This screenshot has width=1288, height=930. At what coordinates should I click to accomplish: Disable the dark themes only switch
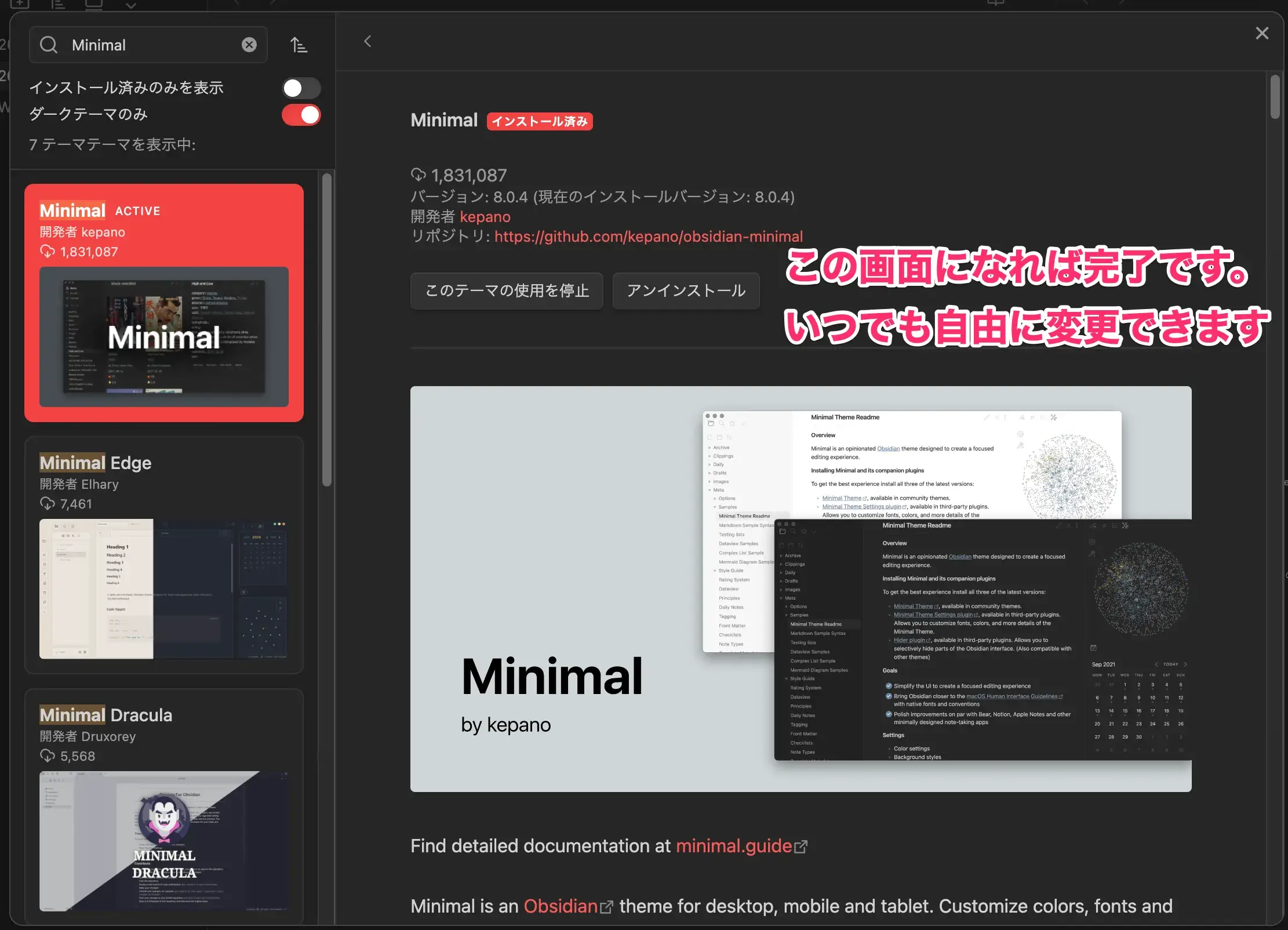[x=301, y=115]
